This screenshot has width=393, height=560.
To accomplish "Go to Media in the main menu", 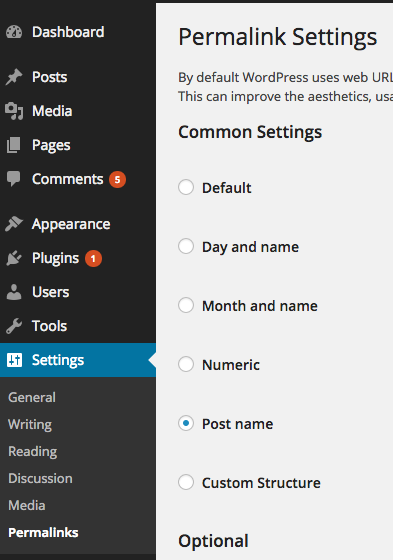I will (78, 111).
